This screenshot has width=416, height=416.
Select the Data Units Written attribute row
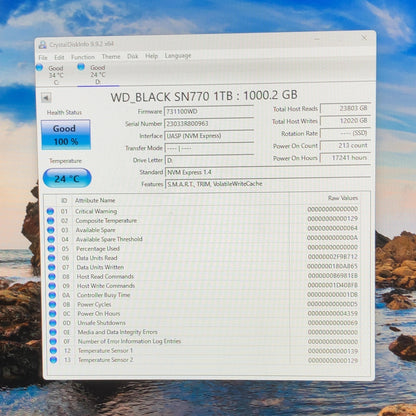[x=203, y=267]
